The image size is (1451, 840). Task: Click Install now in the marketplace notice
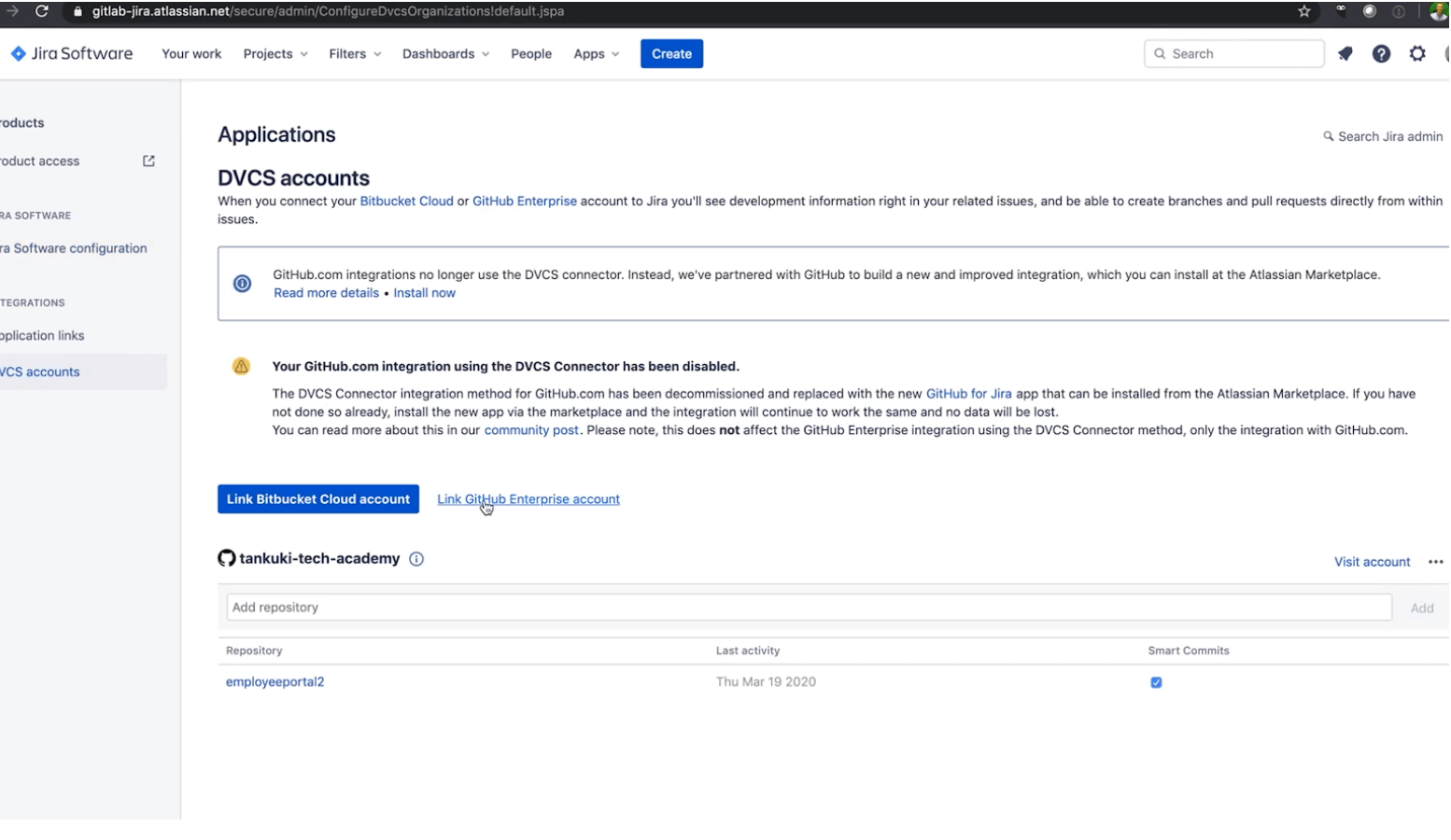424,292
